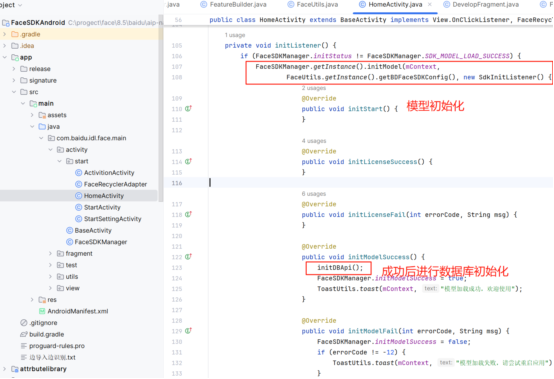The height and width of the screenshot is (379, 554).
Task: Click implements gutter icon beside initStart
Action: 188,109
